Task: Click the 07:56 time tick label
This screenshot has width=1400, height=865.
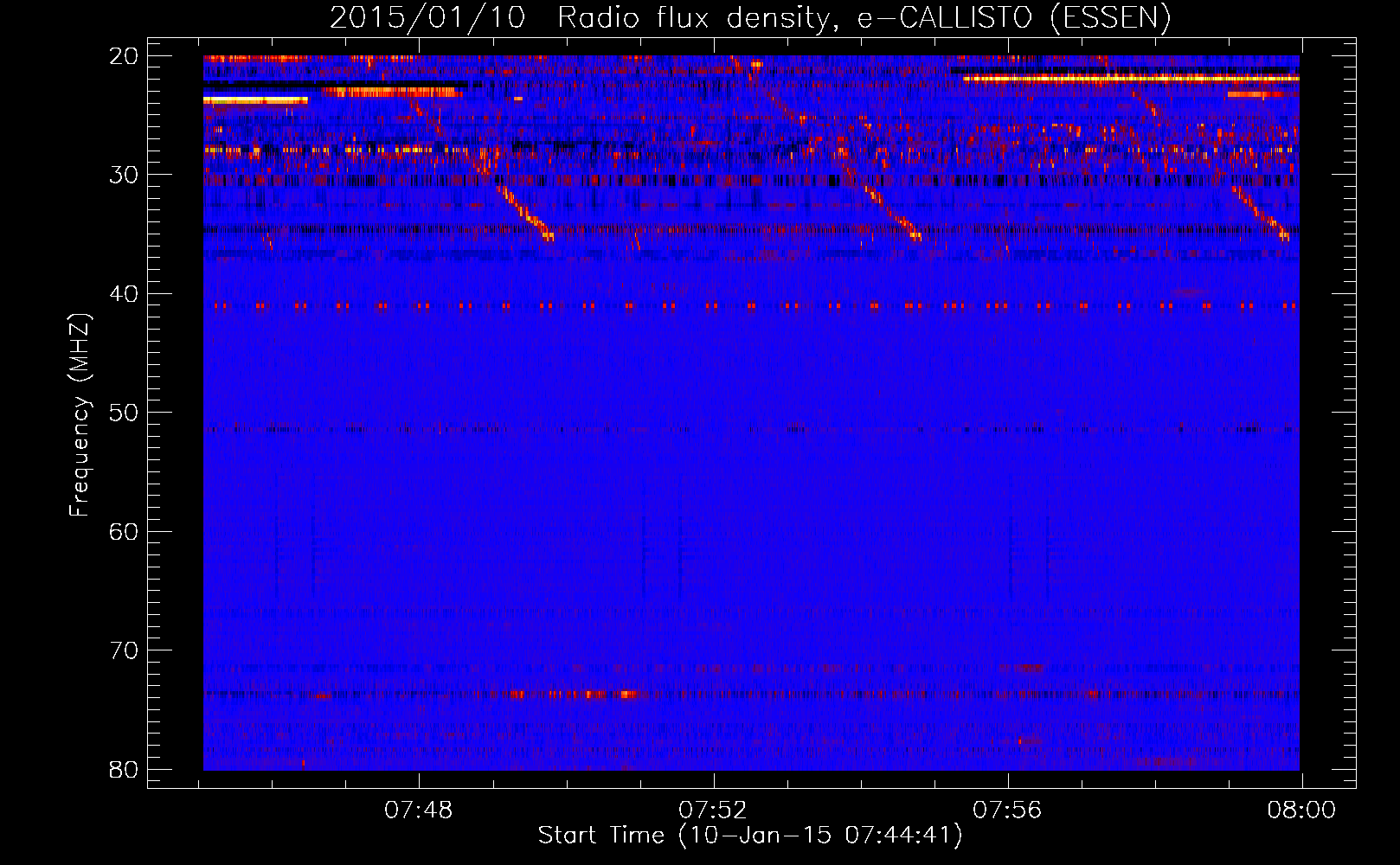Action: (x=1007, y=811)
